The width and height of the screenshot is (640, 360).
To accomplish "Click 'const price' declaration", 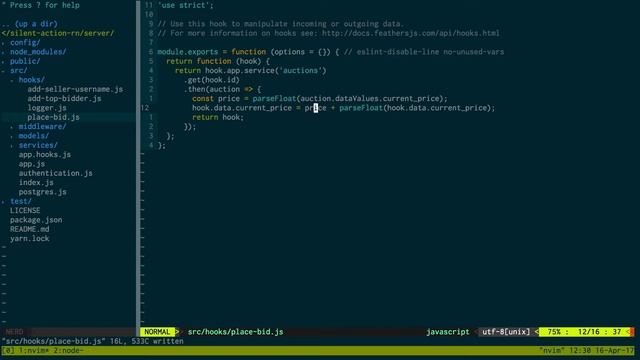I will (x=216, y=98).
